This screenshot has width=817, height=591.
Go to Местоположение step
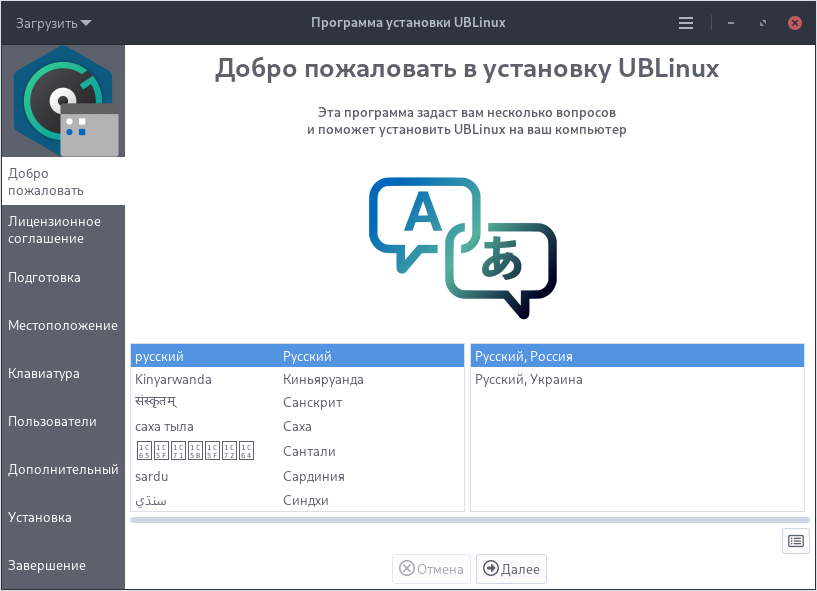[64, 326]
